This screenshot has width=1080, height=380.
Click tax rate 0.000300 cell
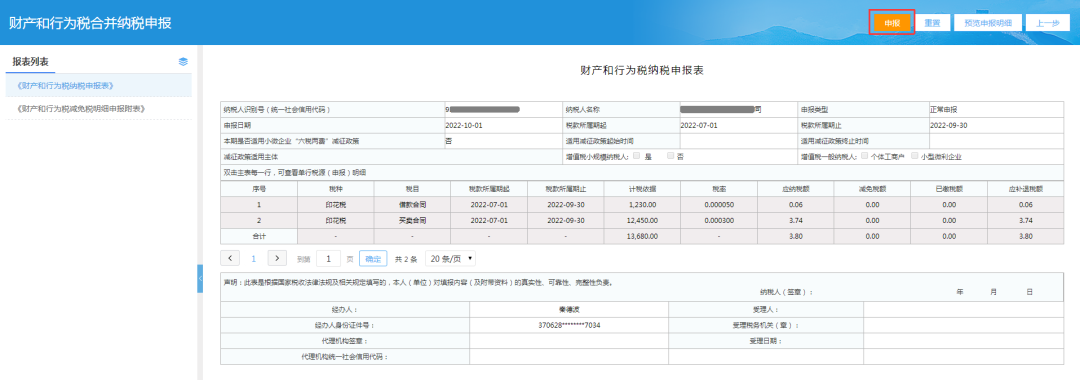tap(719, 220)
